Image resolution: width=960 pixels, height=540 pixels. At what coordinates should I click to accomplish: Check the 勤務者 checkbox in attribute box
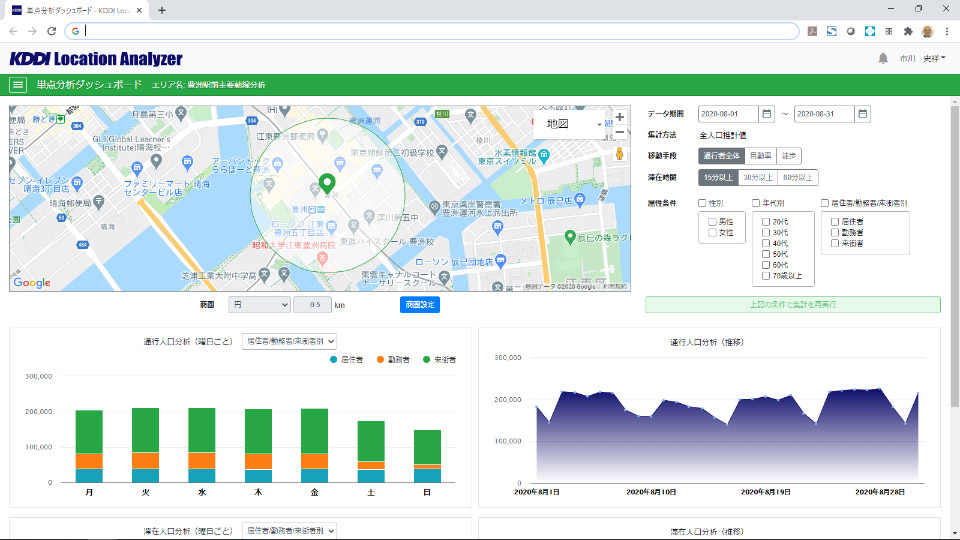pos(835,233)
